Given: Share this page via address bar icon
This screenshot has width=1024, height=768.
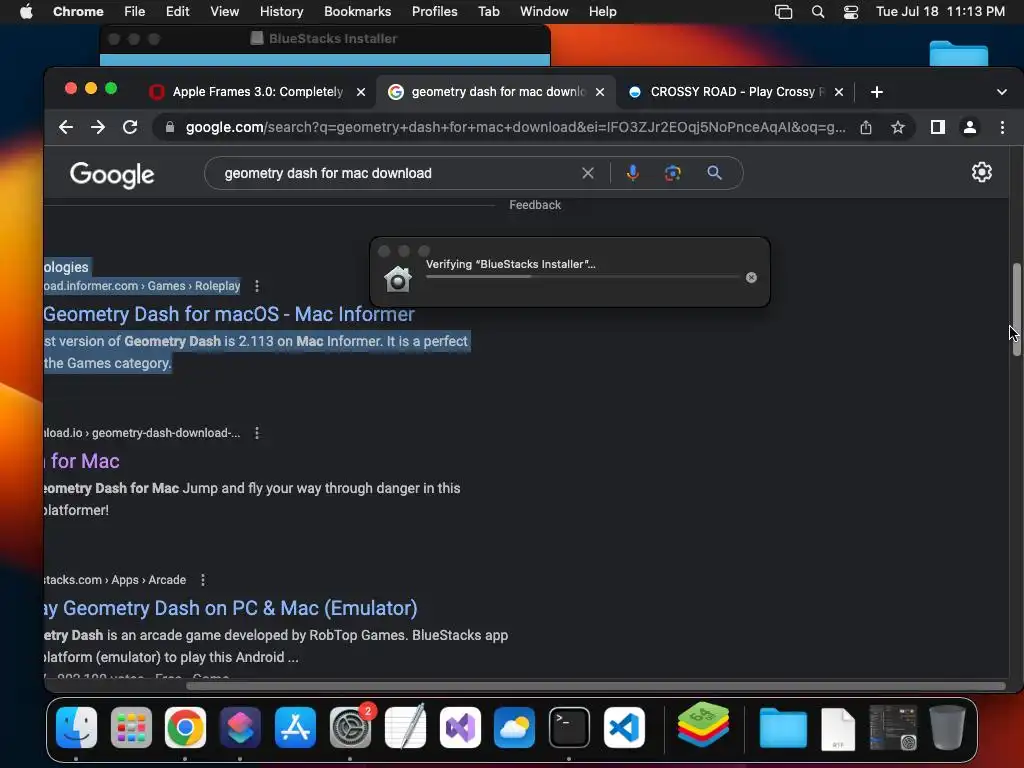Looking at the screenshot, I should [x=866, y=127].
